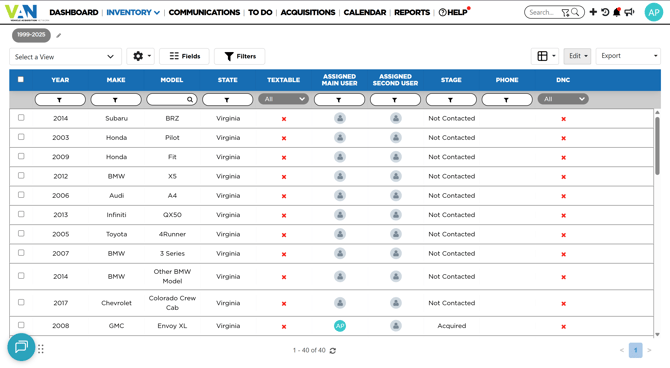Image resolution: width=670 pixels, height=368 pixels.
Task: Open the AP user avatar menu
Action: (x=653, y=12)
